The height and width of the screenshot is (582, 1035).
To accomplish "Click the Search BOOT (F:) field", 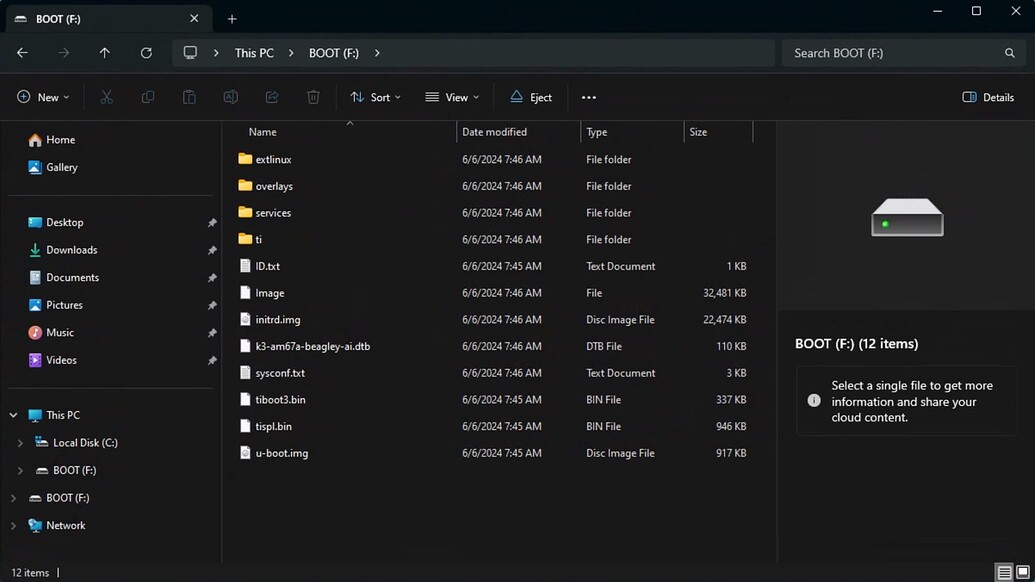I will point(895,53).
